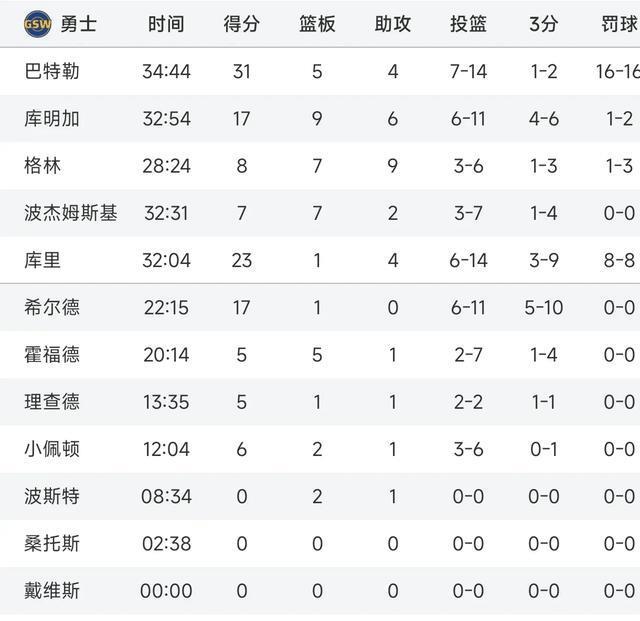Open player 巴特勒's row
This screenshot has height=621, width=640.
[52, 72]
